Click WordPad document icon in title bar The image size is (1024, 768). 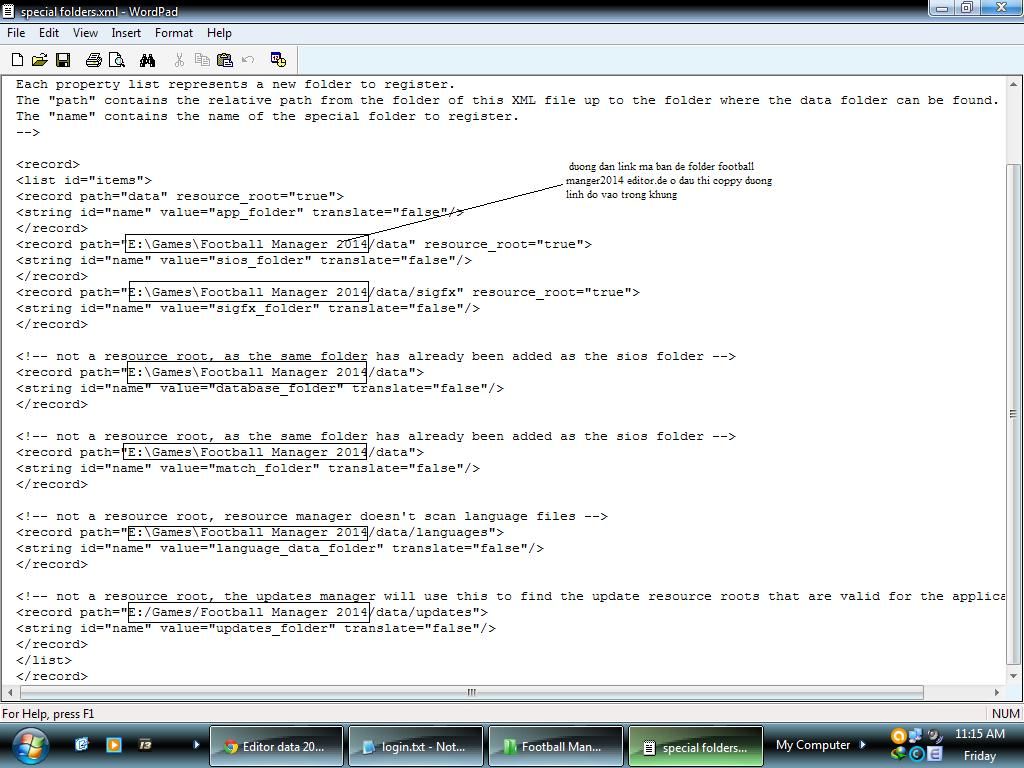(x=8, y=11)
